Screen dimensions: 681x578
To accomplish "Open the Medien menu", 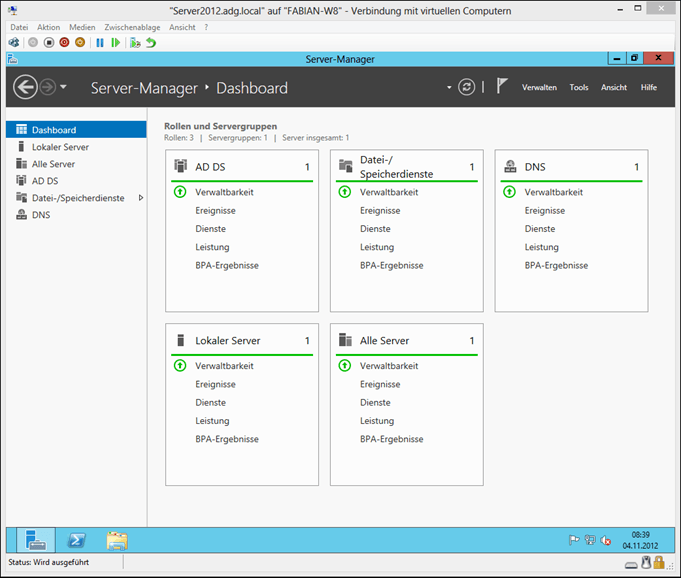I will pos(82,27).
